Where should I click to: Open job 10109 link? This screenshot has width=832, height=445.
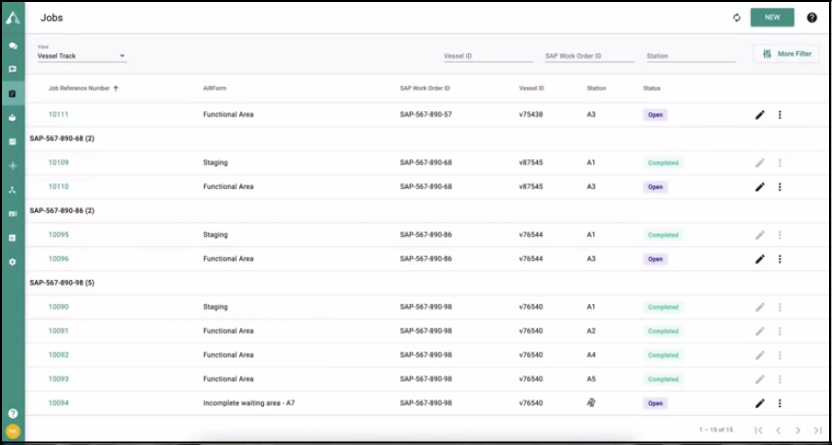click(58, 163)
